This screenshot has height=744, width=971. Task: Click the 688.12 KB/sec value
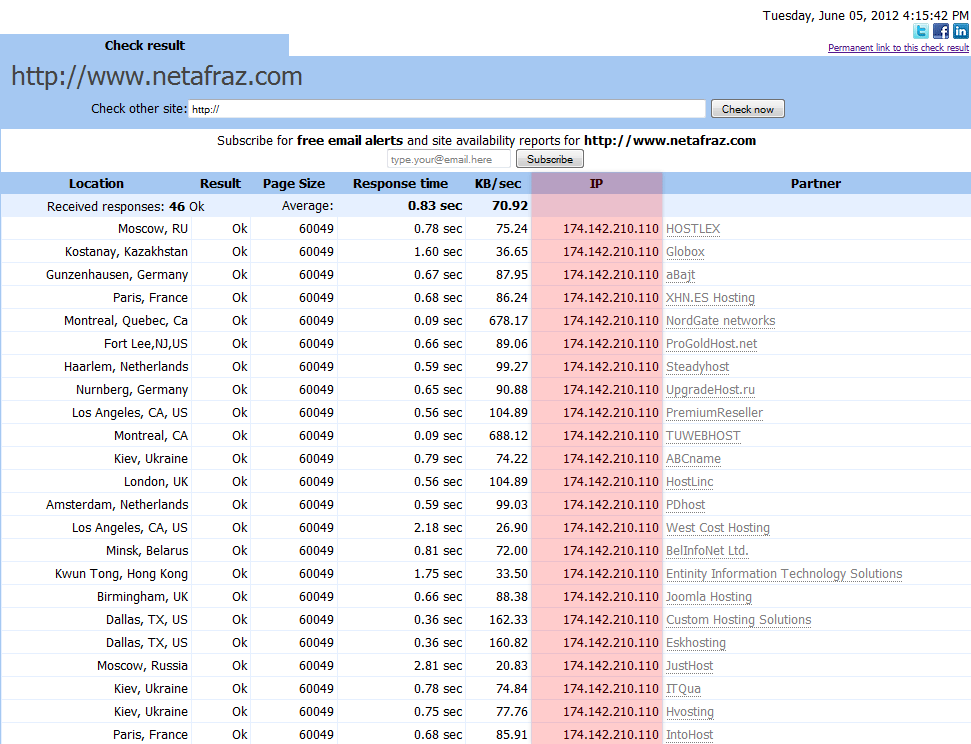tap(508, 435)
